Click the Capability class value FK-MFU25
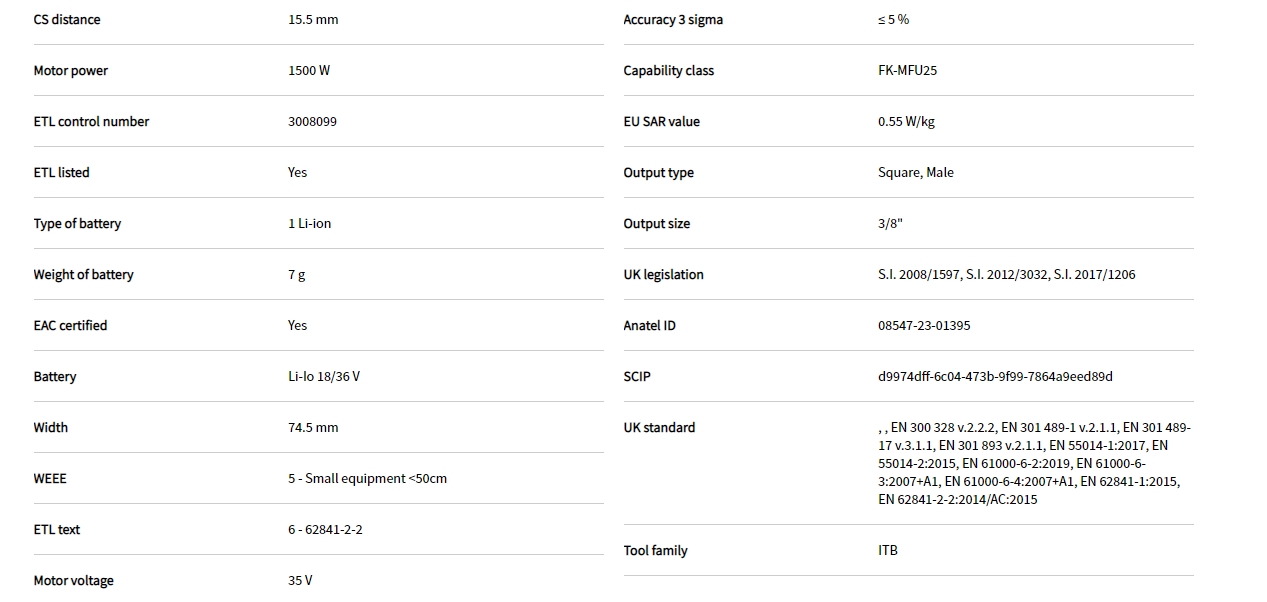Viewport: 1267px width, 602px height. coord(907,71)
